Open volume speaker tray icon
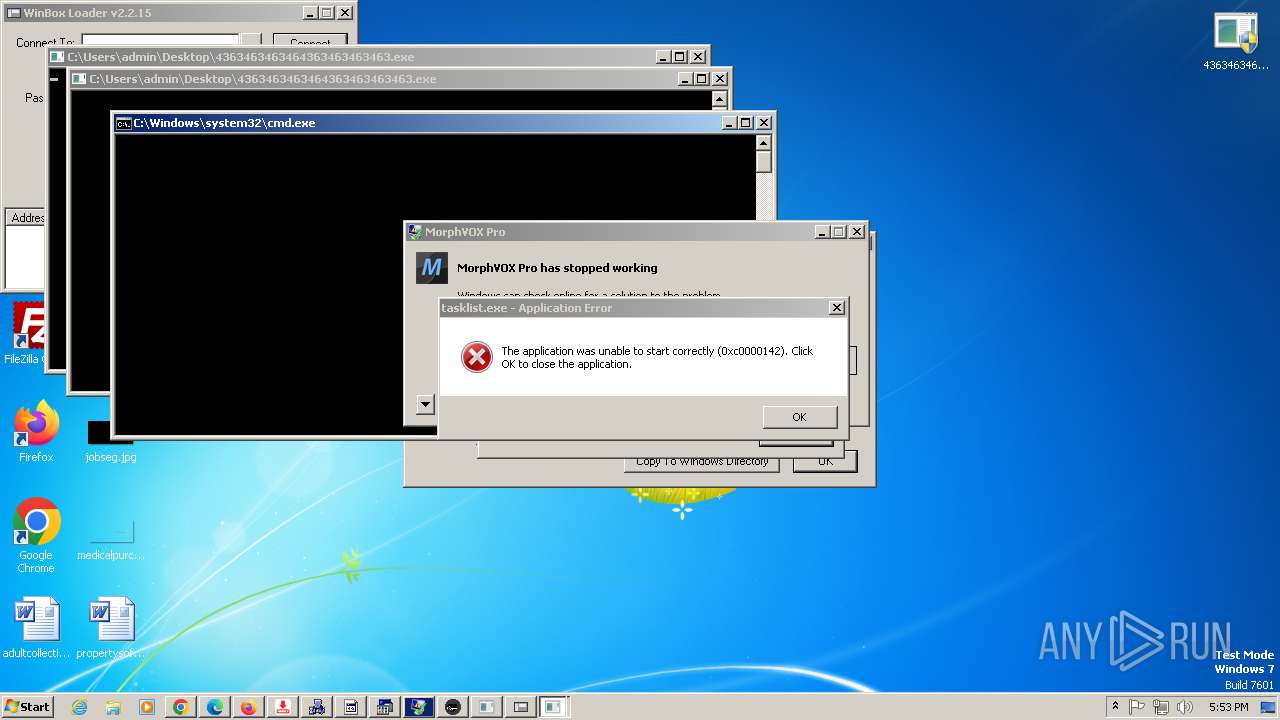Viewport: 1280px width, 720px height. pos(1185,707)
